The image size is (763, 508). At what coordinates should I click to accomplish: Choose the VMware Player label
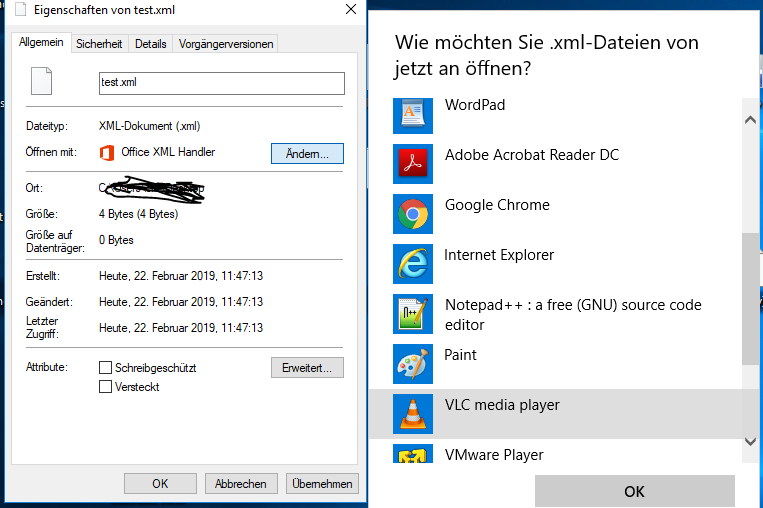(494, 455)
